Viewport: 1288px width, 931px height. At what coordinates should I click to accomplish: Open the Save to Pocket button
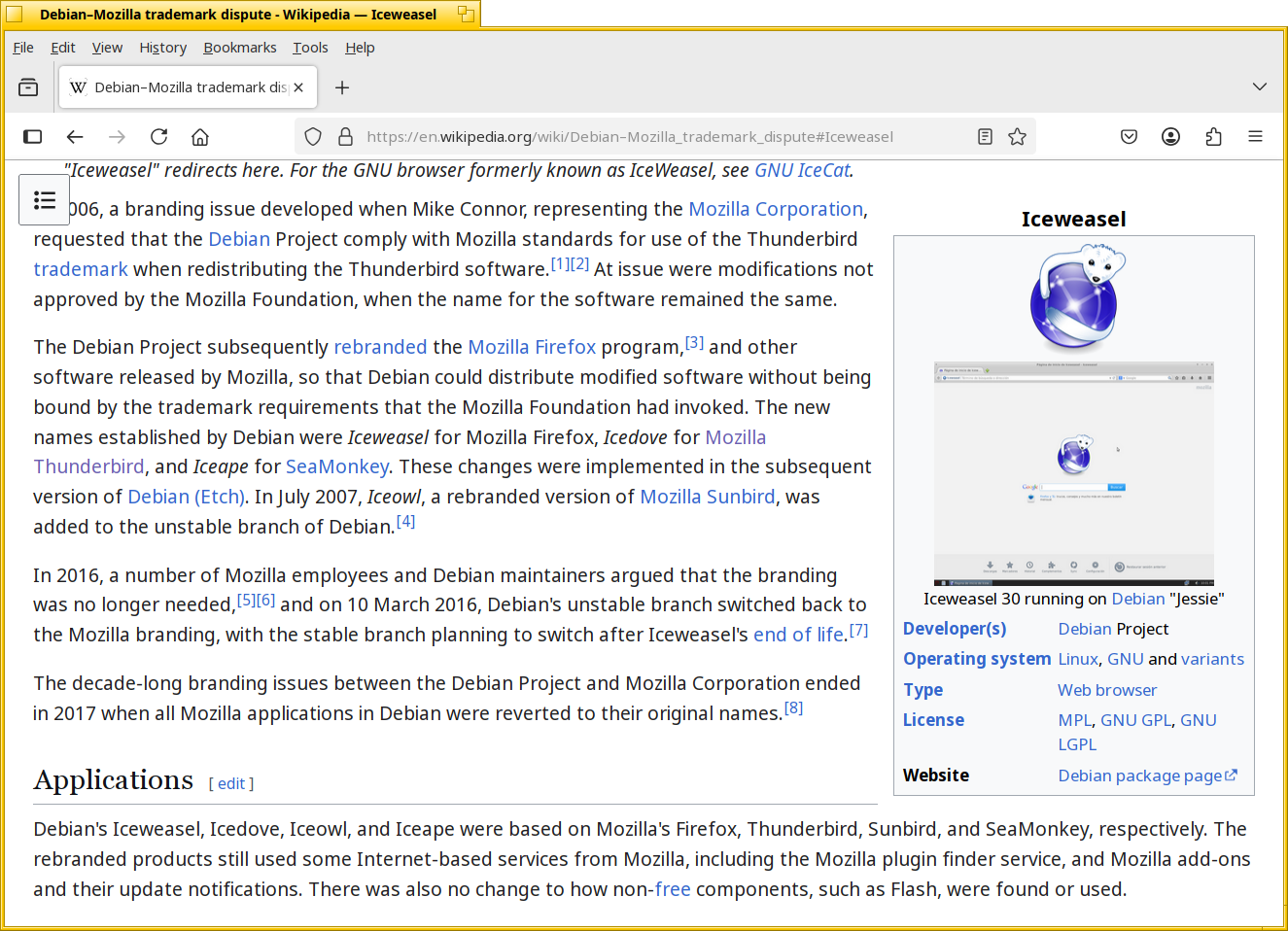(1129, 137)
